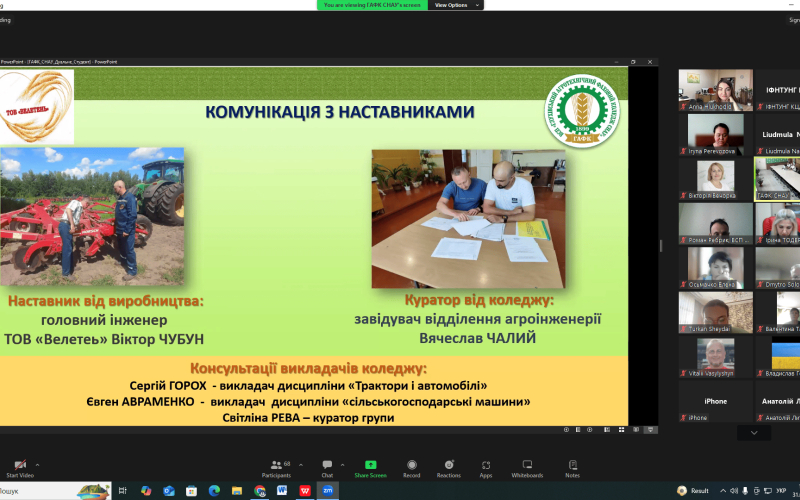The image size is (800, 500).
Task: Restore the shared PowerPoint window
Action: pos(633,62)
